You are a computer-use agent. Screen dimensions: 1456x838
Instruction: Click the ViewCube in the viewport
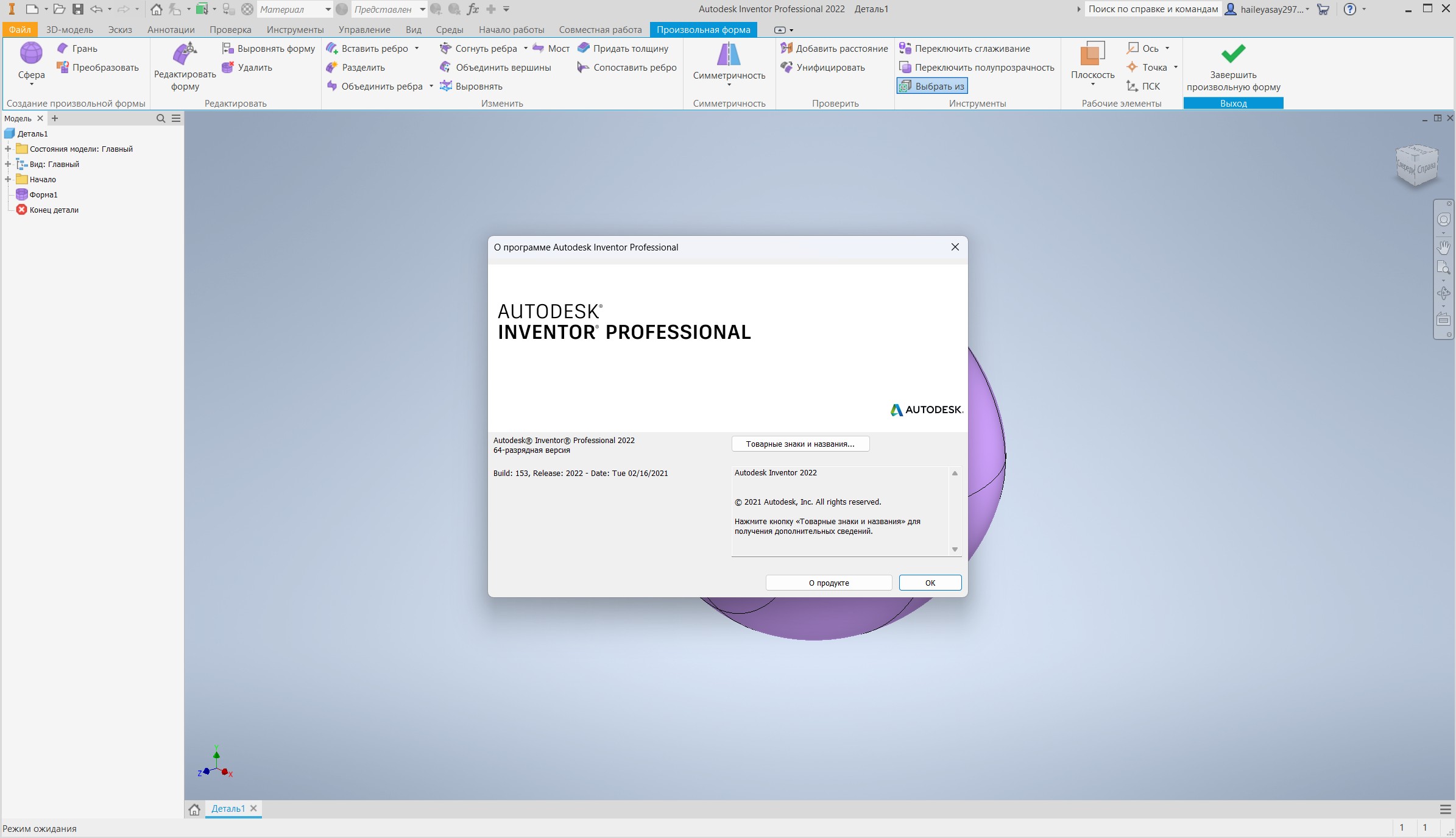click(x=1417, y=165)
